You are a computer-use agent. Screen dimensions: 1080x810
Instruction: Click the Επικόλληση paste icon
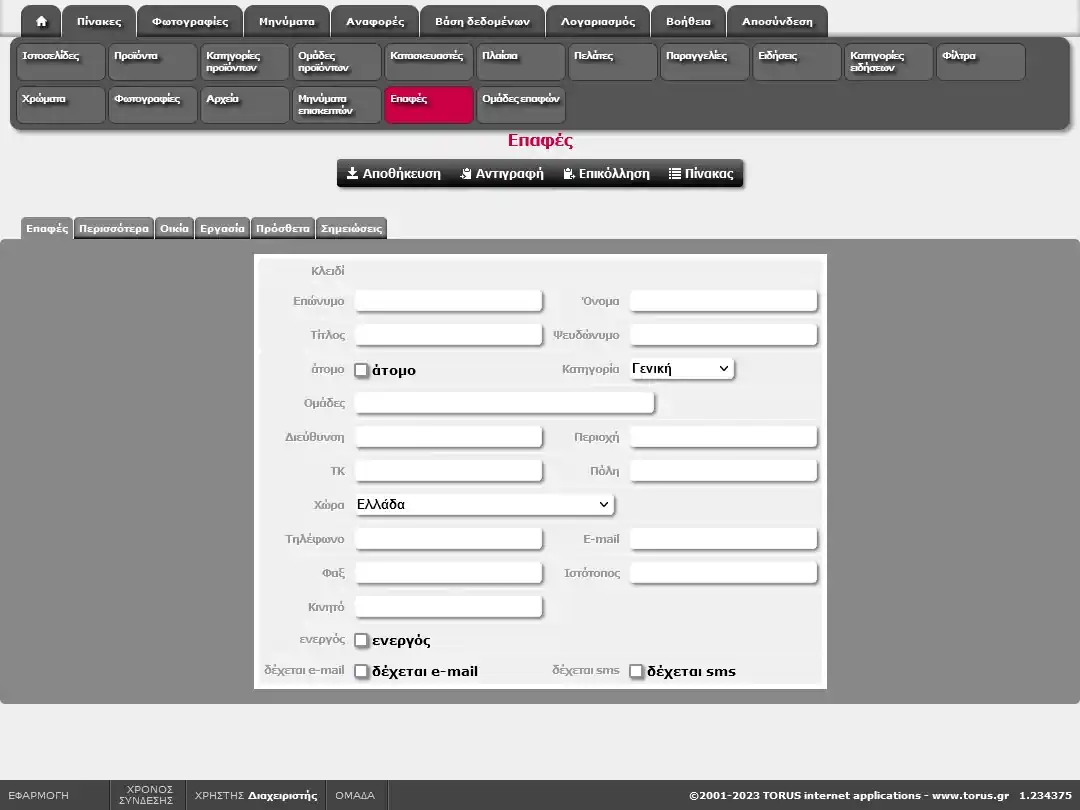click(569, 174)
